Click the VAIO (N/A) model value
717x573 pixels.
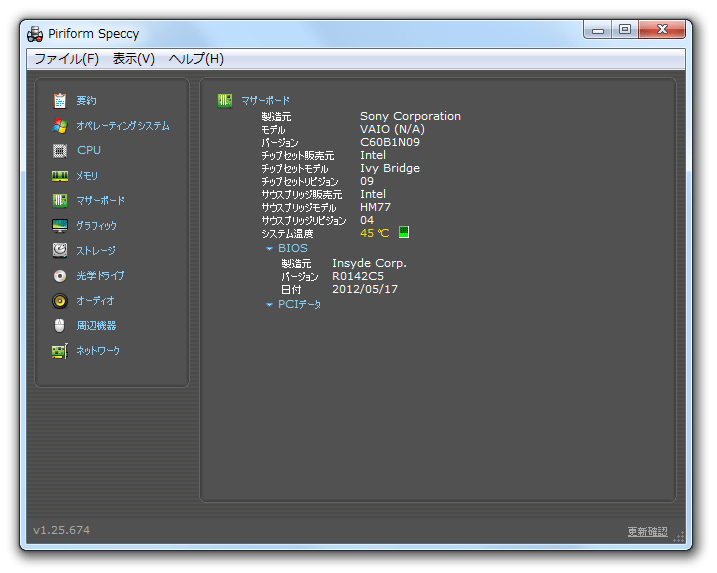click(x=392, y=129)
